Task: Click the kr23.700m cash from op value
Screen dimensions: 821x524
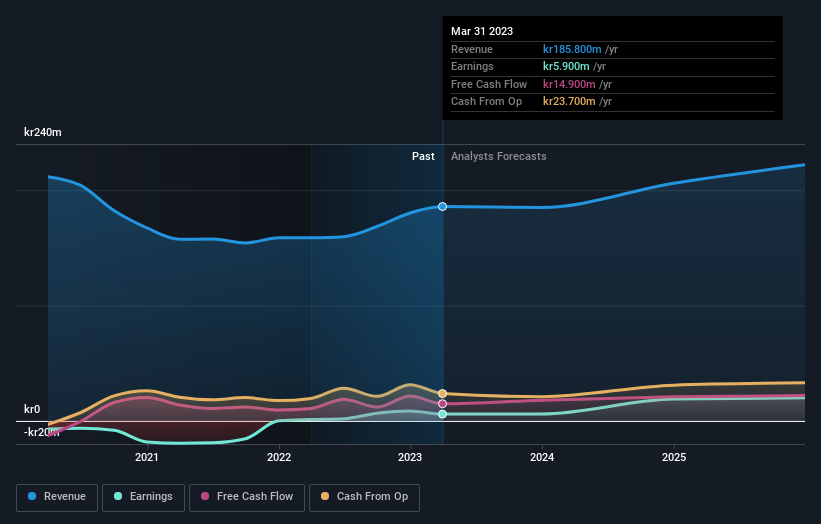Action: (x=569, y=102)
